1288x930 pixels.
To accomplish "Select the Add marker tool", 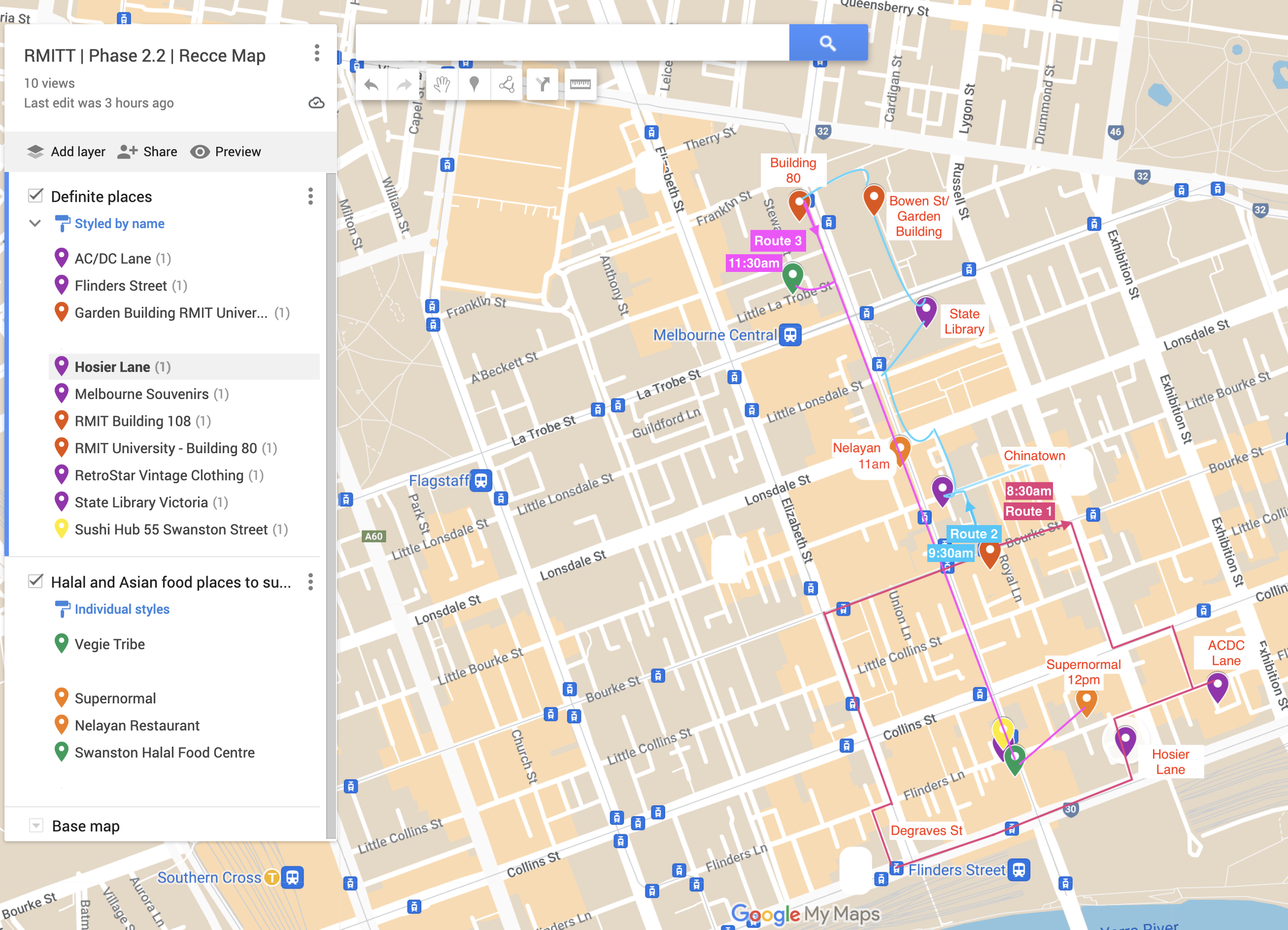I will 474,85.
